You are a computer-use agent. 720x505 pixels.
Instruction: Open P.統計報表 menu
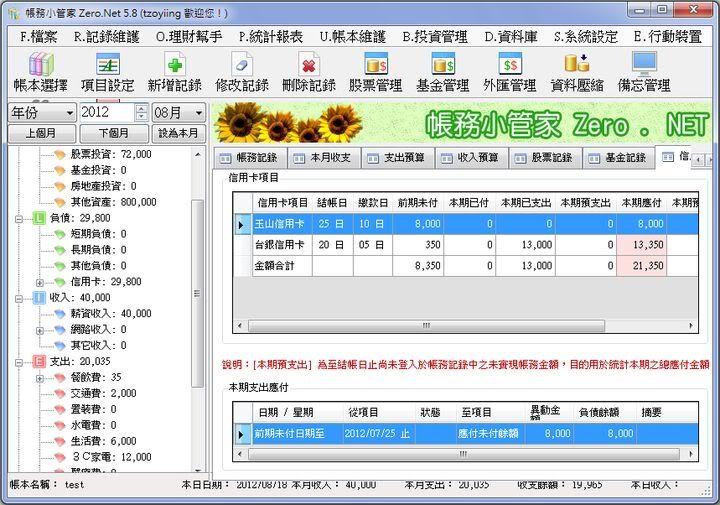pyautogui.click(x=270, y=37)
